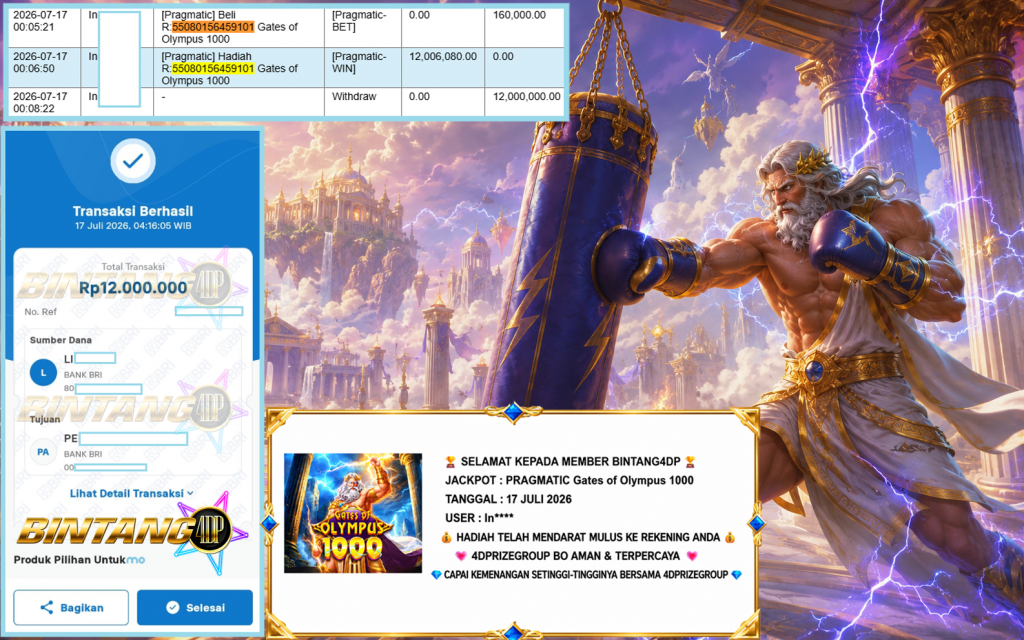The width and height of the screenshot is (1024, 640).
Task: Click the 4DPRIZEGROUP BO AMAN & TERPERCAYA line
Action: click(576, 556)
